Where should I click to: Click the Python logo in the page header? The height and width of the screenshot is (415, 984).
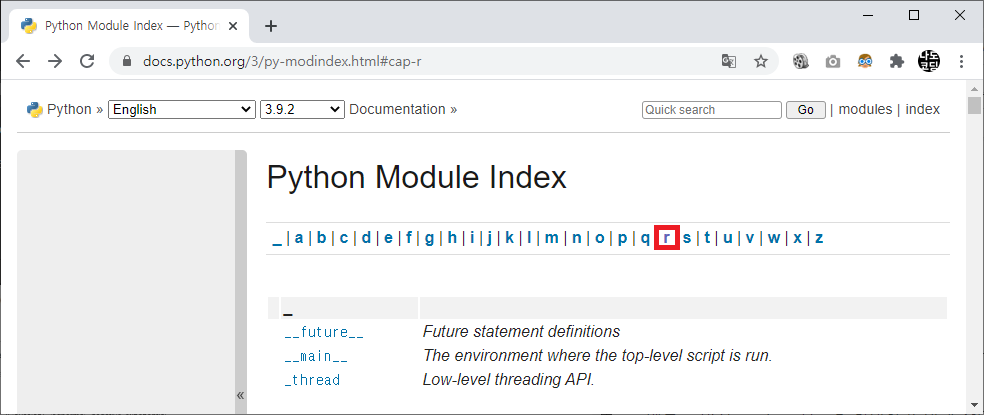[x=35, y=109]
